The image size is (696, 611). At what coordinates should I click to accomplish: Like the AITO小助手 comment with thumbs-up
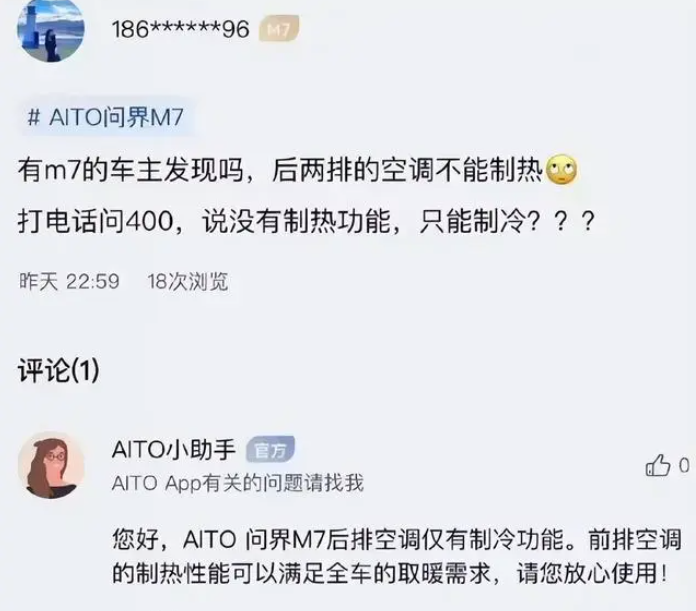click(x=657, y=465)
